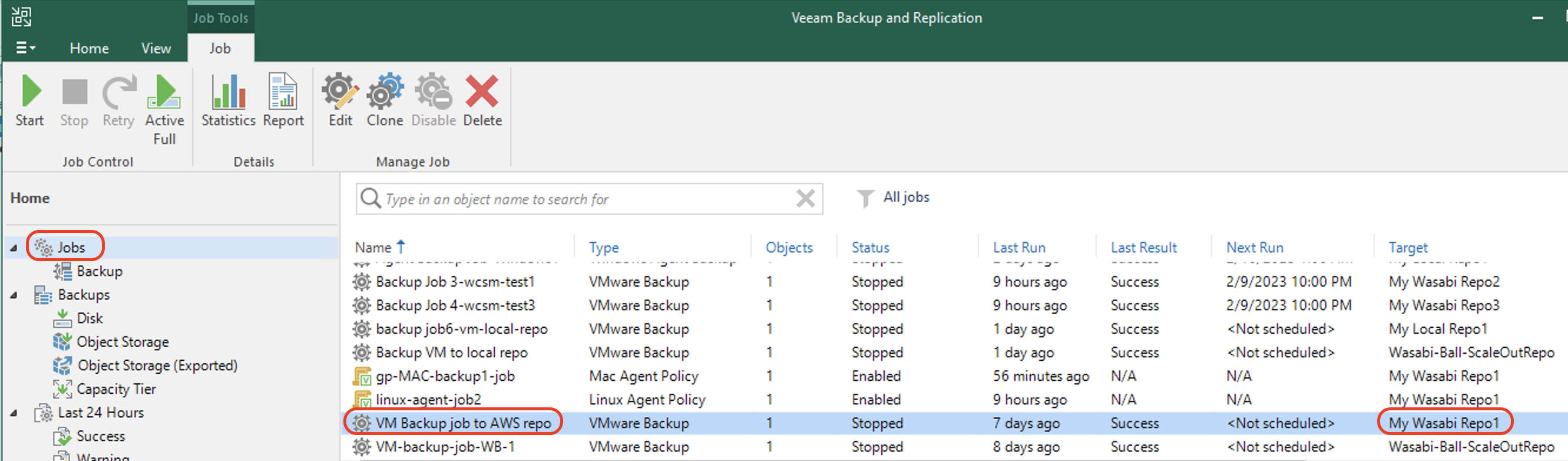Open Object Storage (Exported) node
The image size is (1568, 461).
coord(157,365)
